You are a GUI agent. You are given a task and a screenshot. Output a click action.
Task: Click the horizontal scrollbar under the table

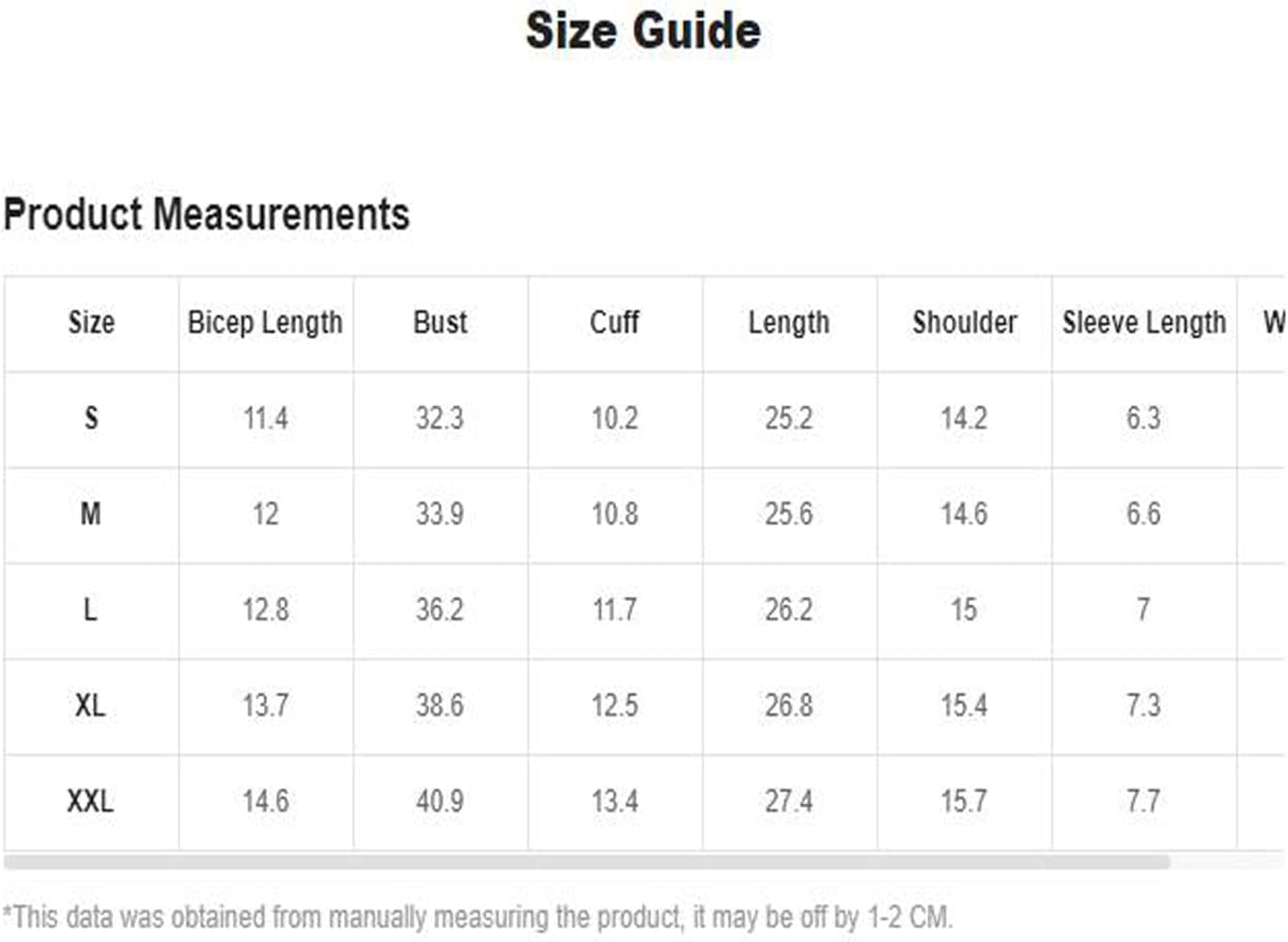pos(586,861)
